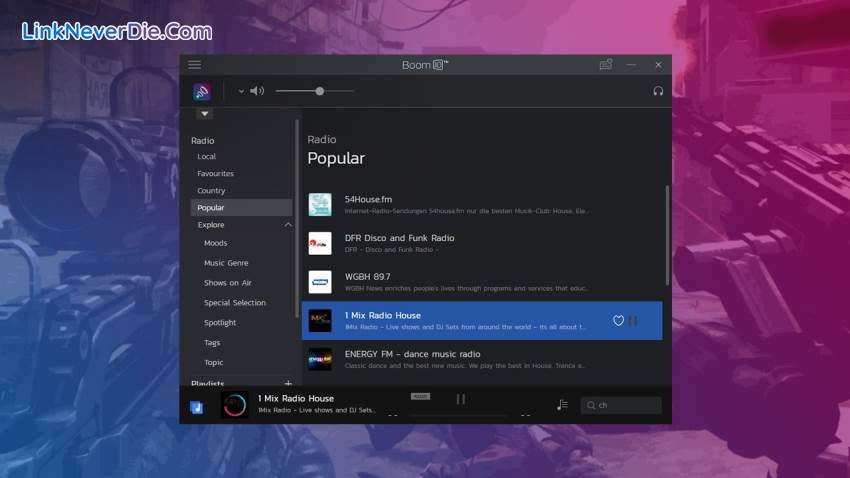Mute audio using the speaker icon
The width and height of the screenshot is (850, 478).
[x=257, y=91]
